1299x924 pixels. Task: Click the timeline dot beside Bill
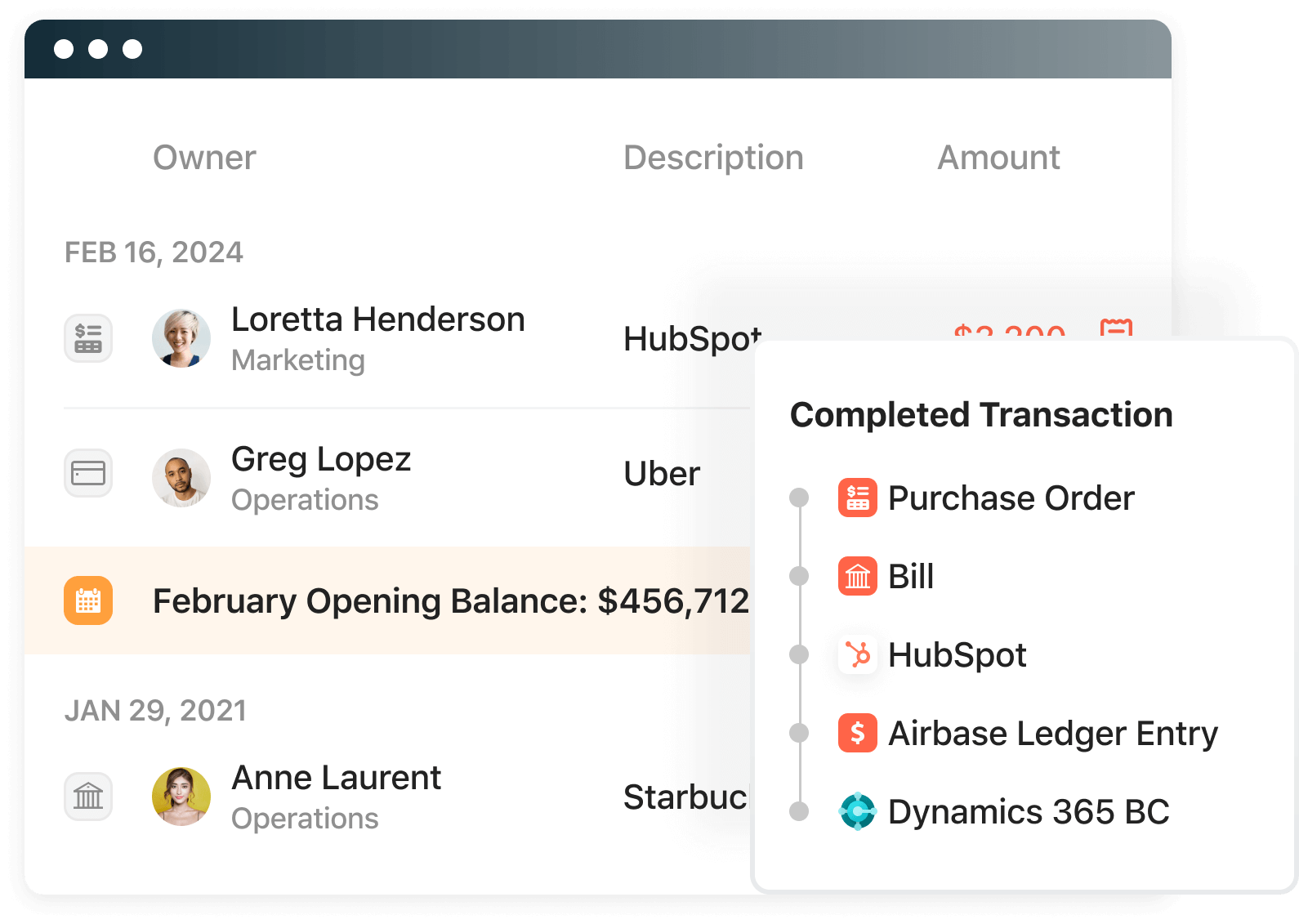tap(799, 576)
